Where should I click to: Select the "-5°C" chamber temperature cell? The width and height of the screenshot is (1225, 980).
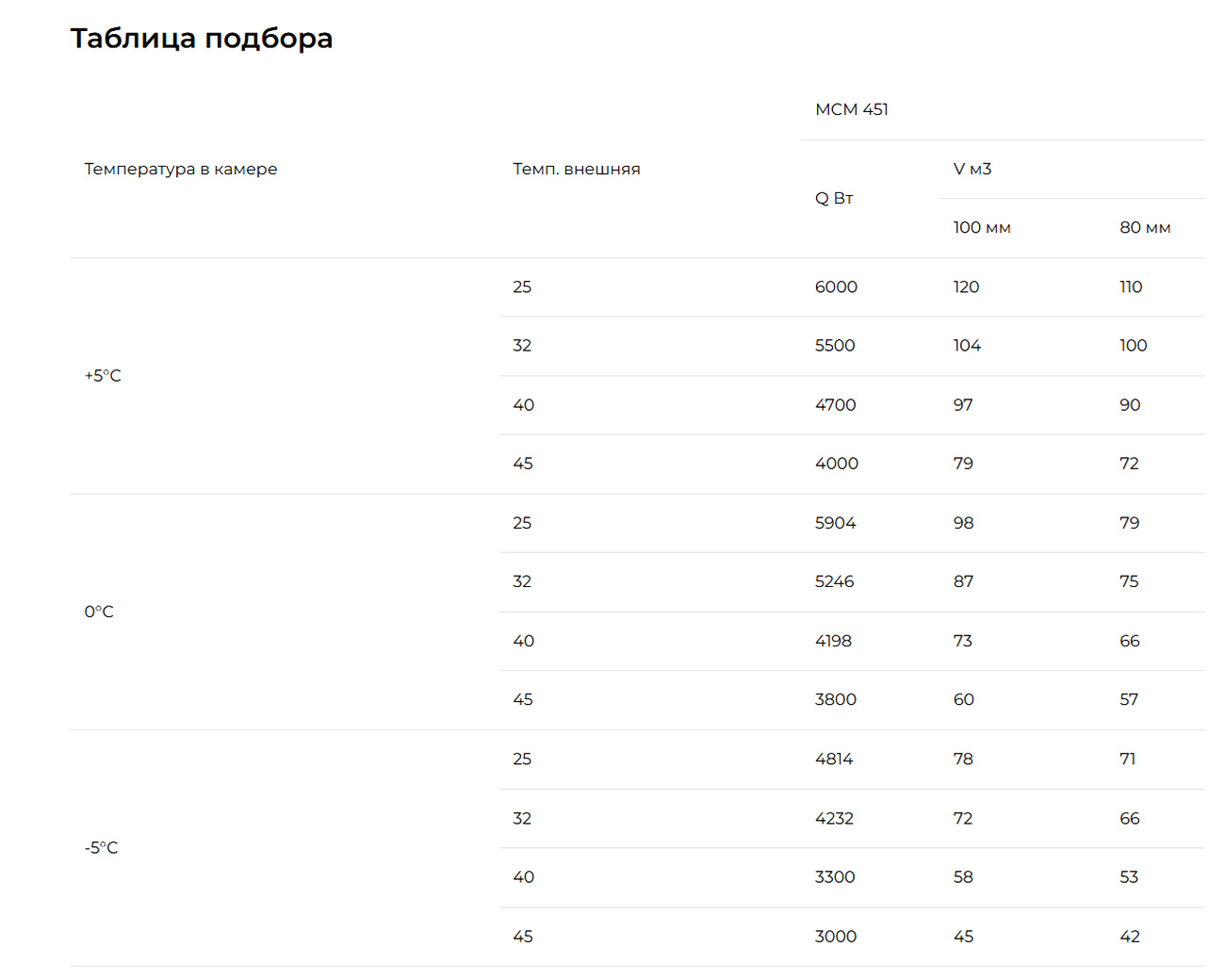pyautogui.click(x=101, y=847)
